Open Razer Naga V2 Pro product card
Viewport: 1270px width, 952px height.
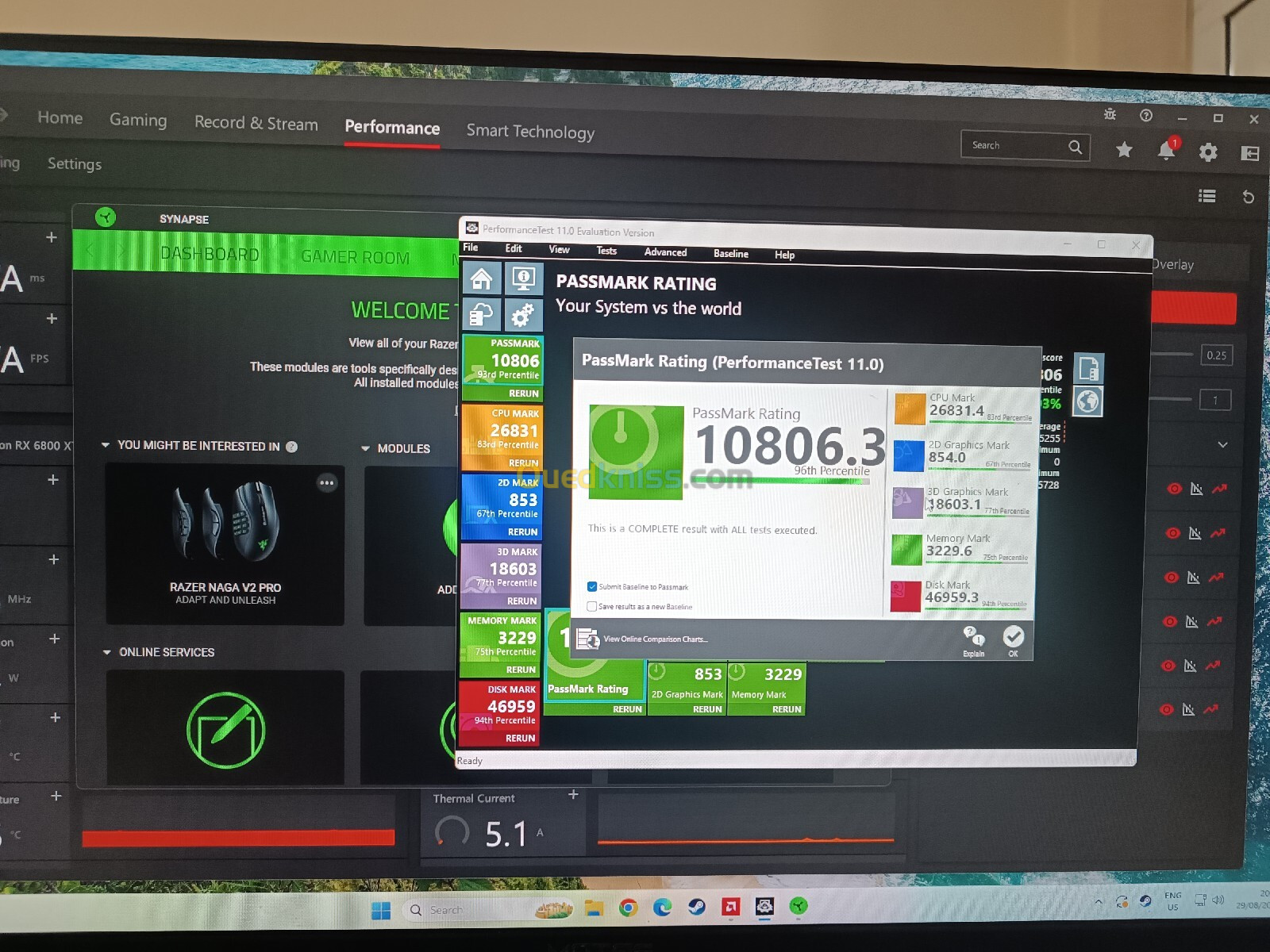pos(225,544)
